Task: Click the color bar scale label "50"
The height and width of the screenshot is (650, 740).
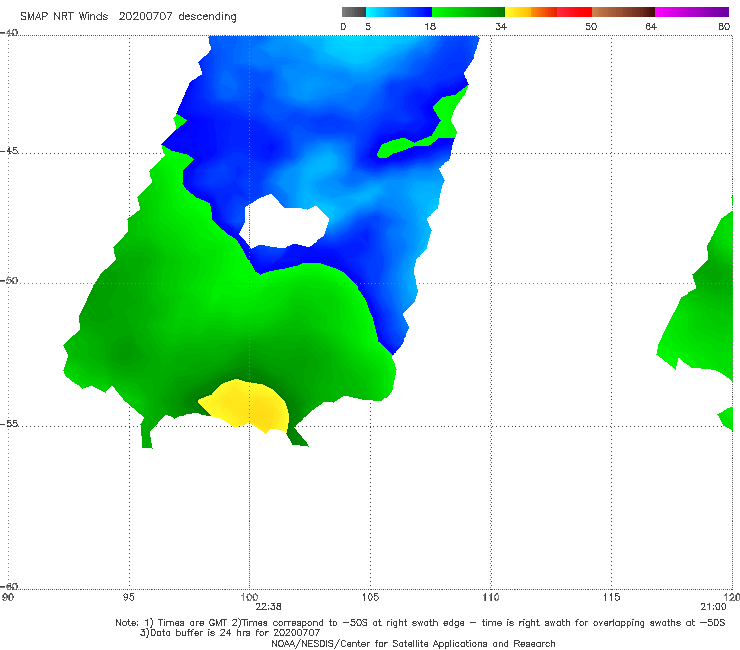Action: coord(591,26)
